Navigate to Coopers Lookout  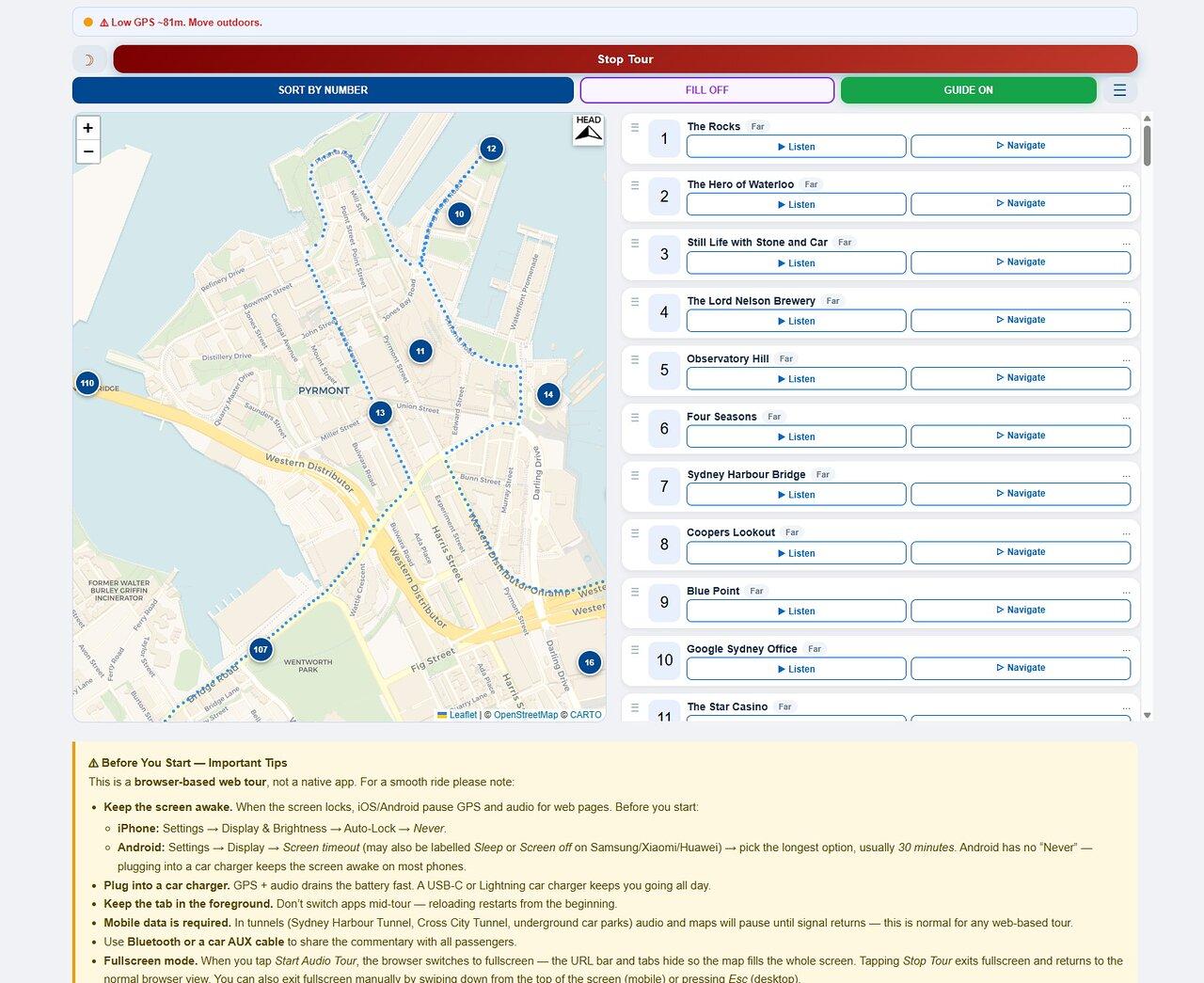1021,552
